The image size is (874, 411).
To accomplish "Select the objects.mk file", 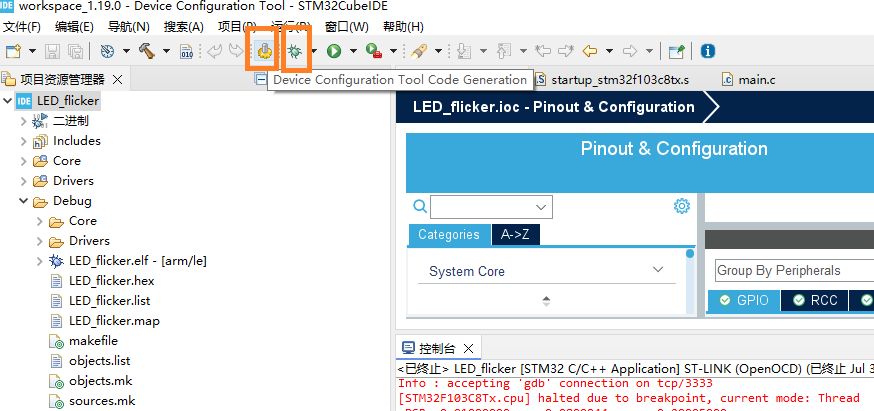I will coord(100,381).
